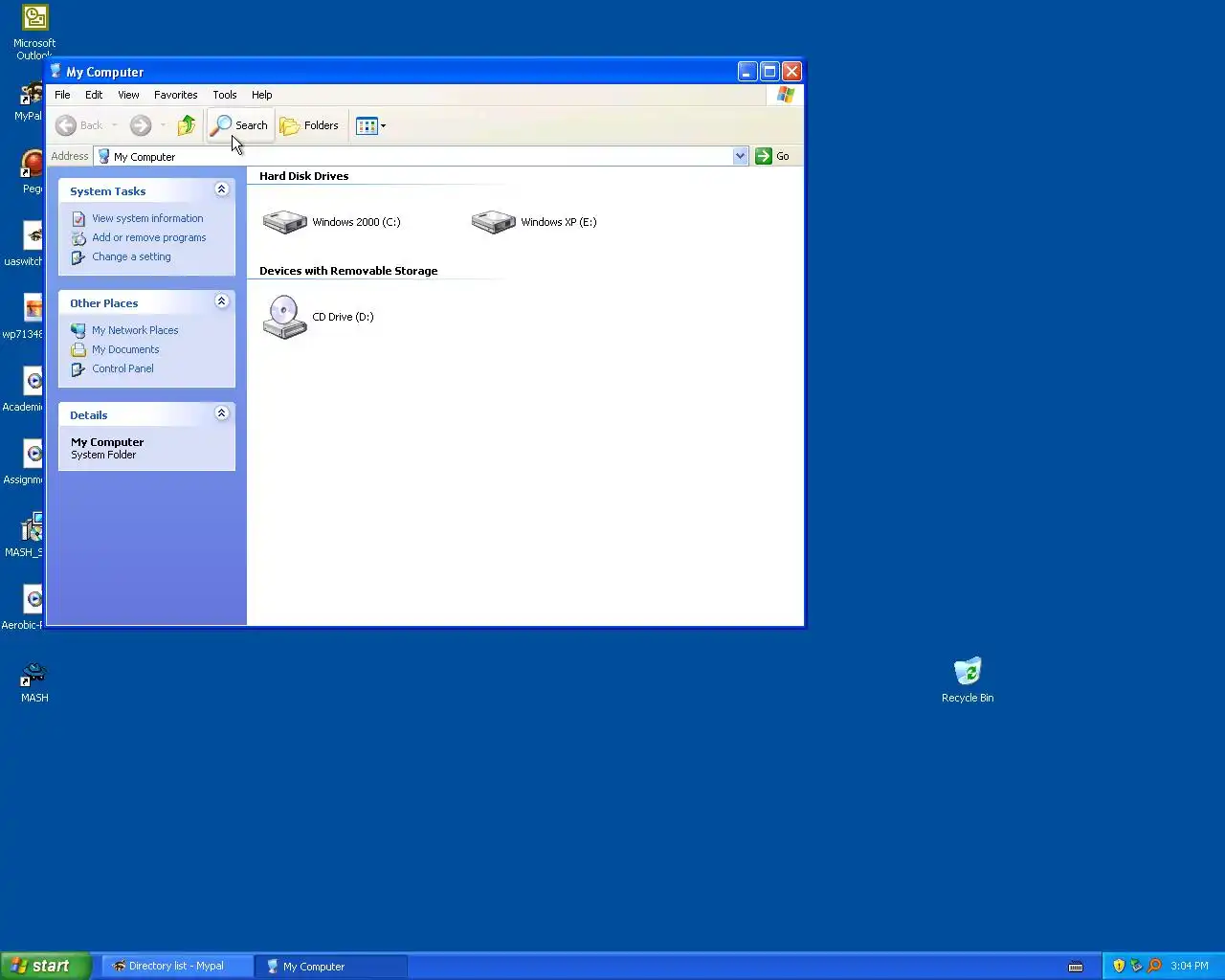Select the Aerobic desktop media file icon

[33, 599]
